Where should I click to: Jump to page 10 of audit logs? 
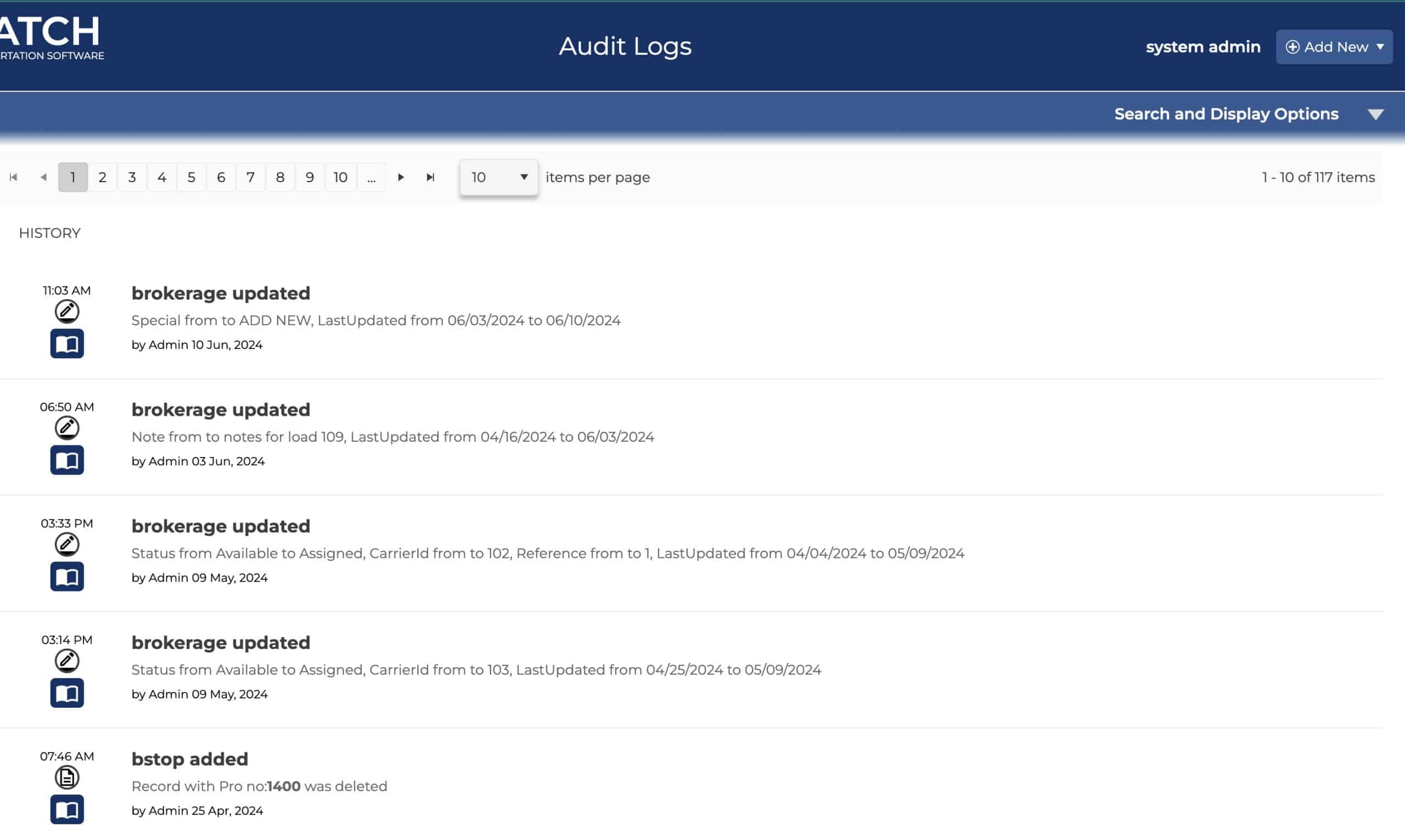pos(340,177)
